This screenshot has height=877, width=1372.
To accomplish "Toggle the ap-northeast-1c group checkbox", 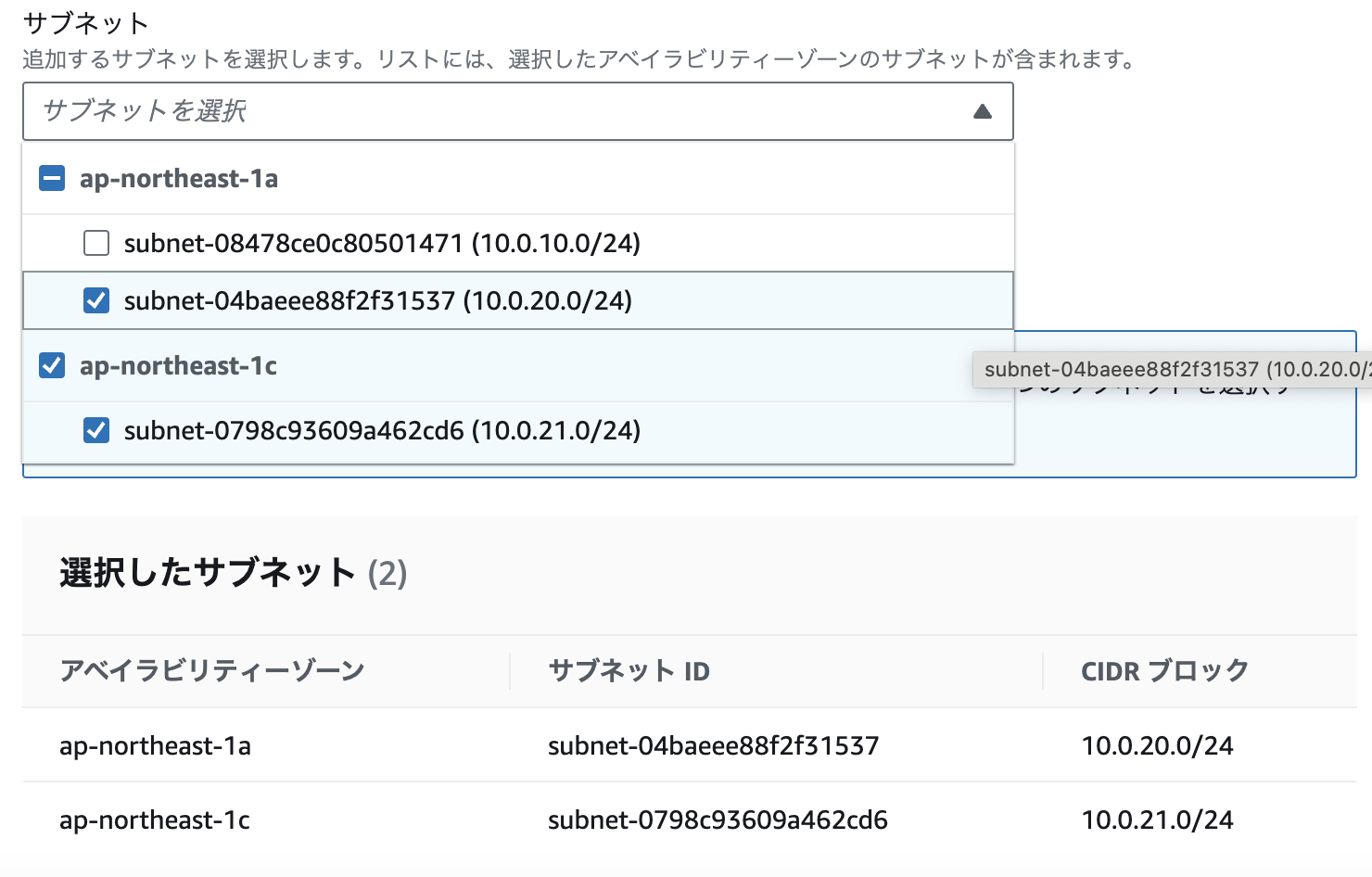I will (53, 365).
